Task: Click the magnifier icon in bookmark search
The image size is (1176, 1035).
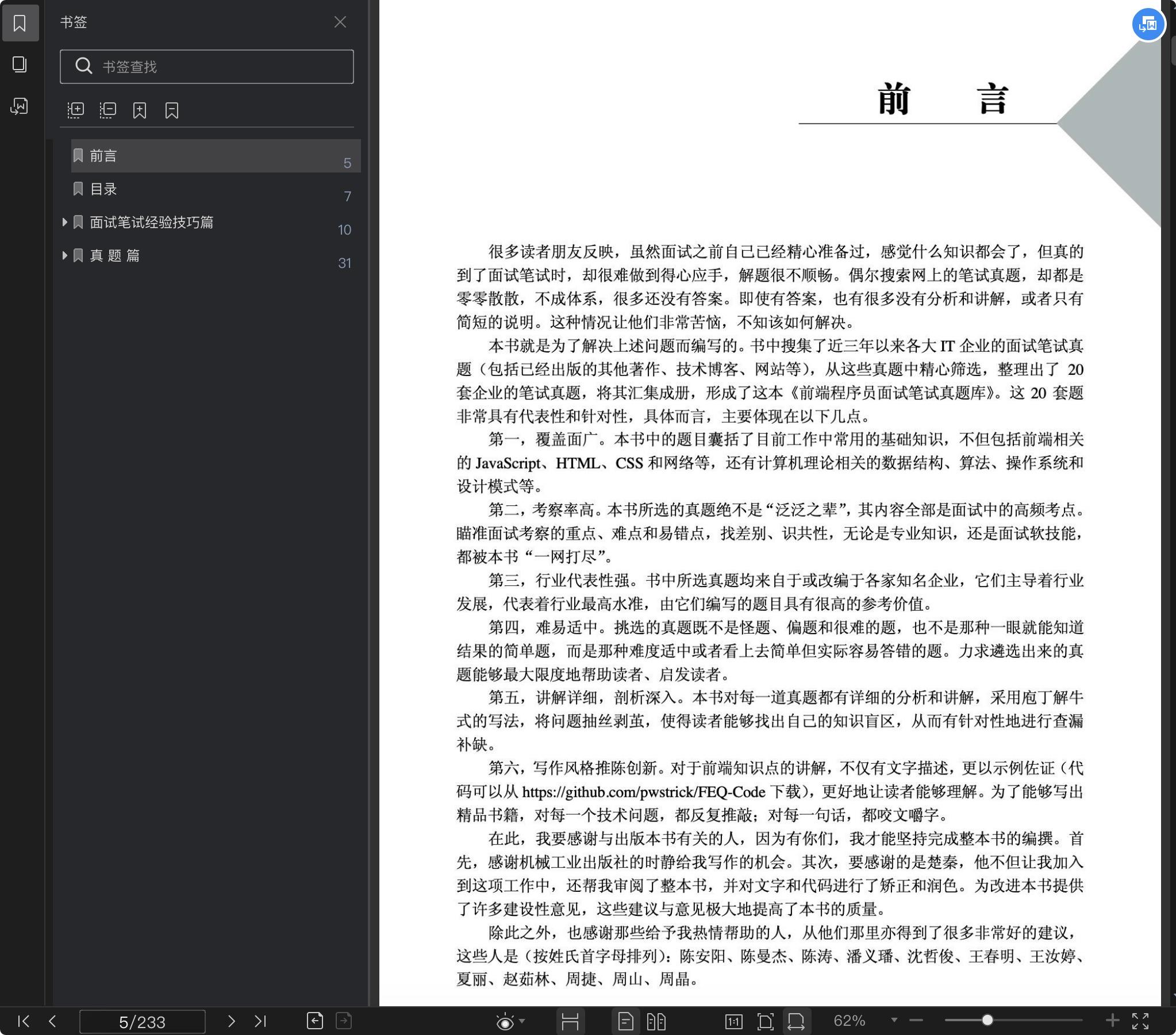Action: pos(84,66)
